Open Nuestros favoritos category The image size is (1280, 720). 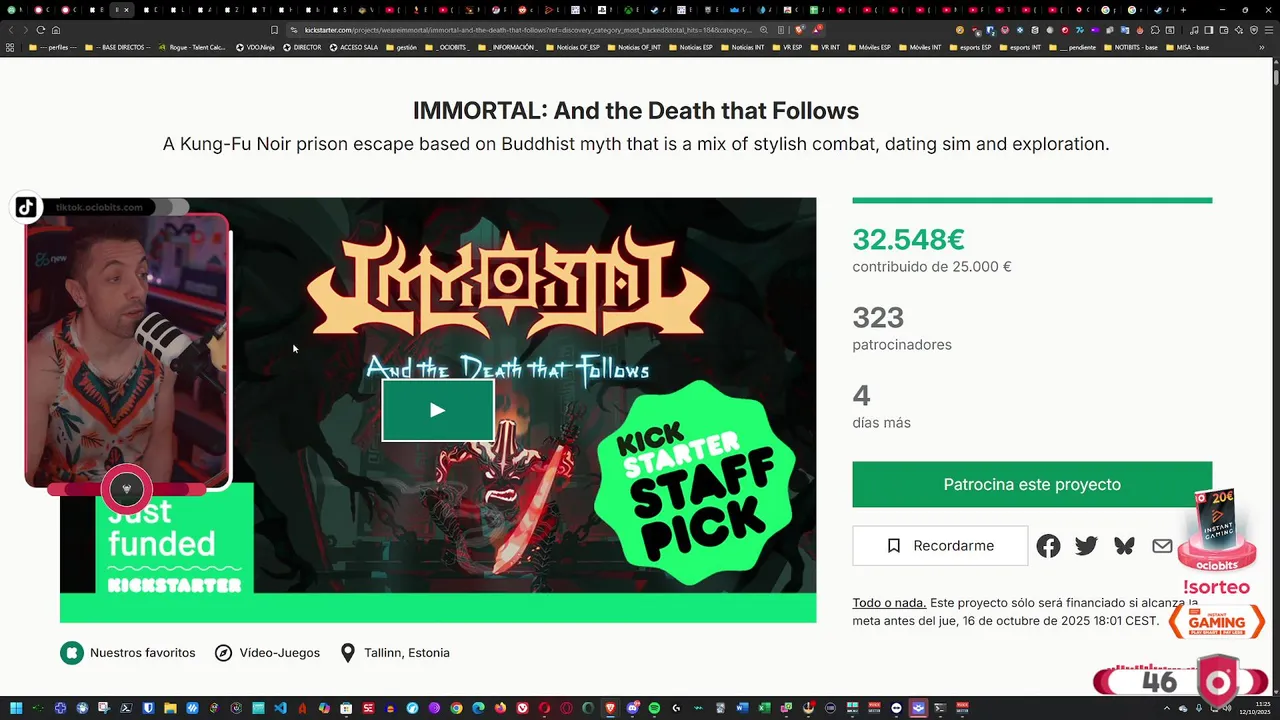pos(128,653)
